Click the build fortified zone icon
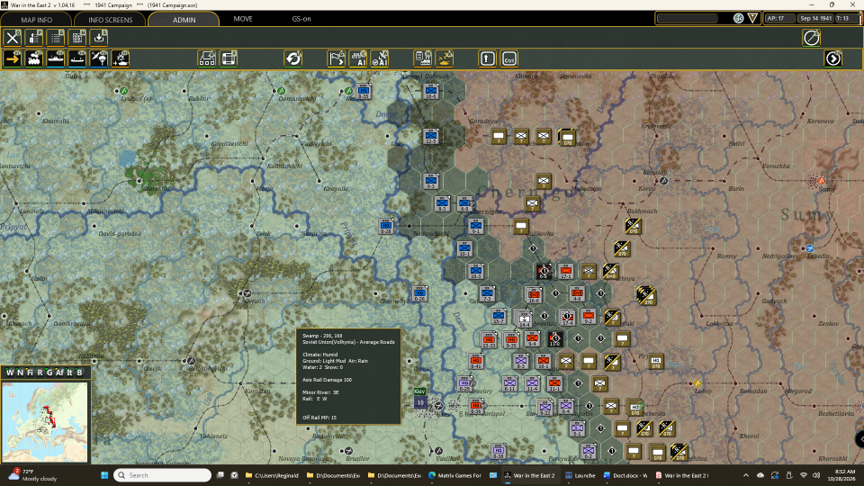Image resolution: width=864 pixels, height=486 pixels. coord(207,58)
